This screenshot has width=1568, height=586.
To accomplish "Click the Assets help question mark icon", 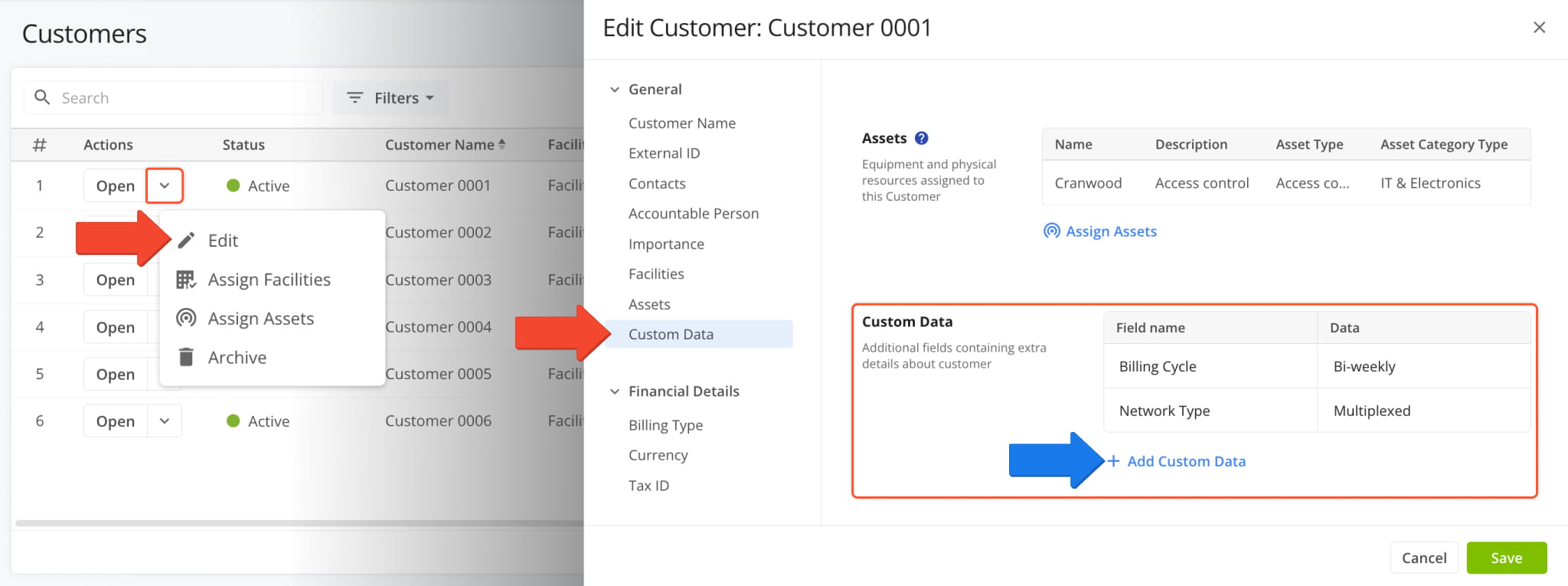I will (x=922, y=138).
